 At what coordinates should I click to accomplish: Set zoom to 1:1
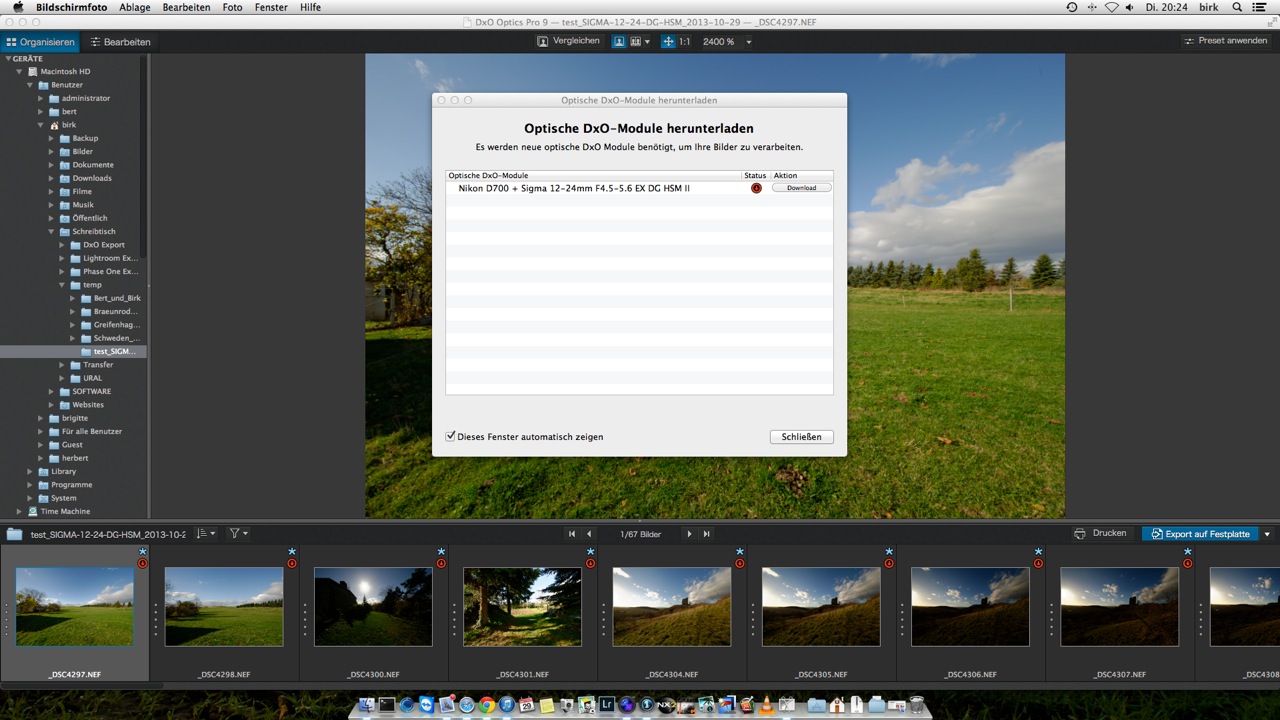685,42
